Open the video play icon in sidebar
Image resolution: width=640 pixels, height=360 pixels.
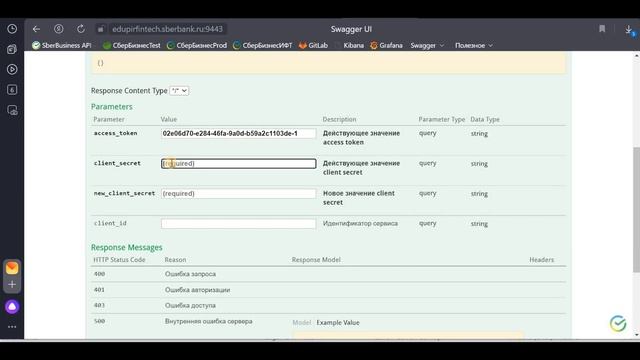click(x=12, y=69)
